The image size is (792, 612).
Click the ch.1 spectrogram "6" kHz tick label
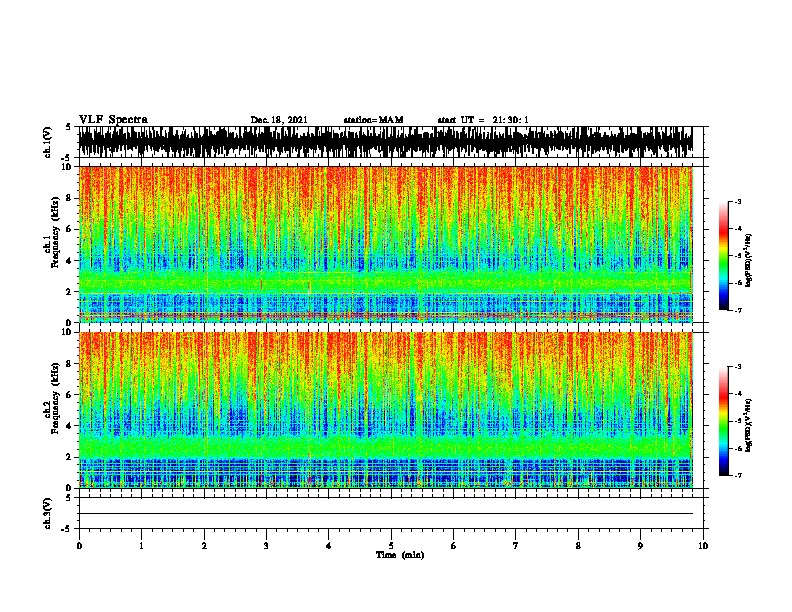tap(70, 229)
